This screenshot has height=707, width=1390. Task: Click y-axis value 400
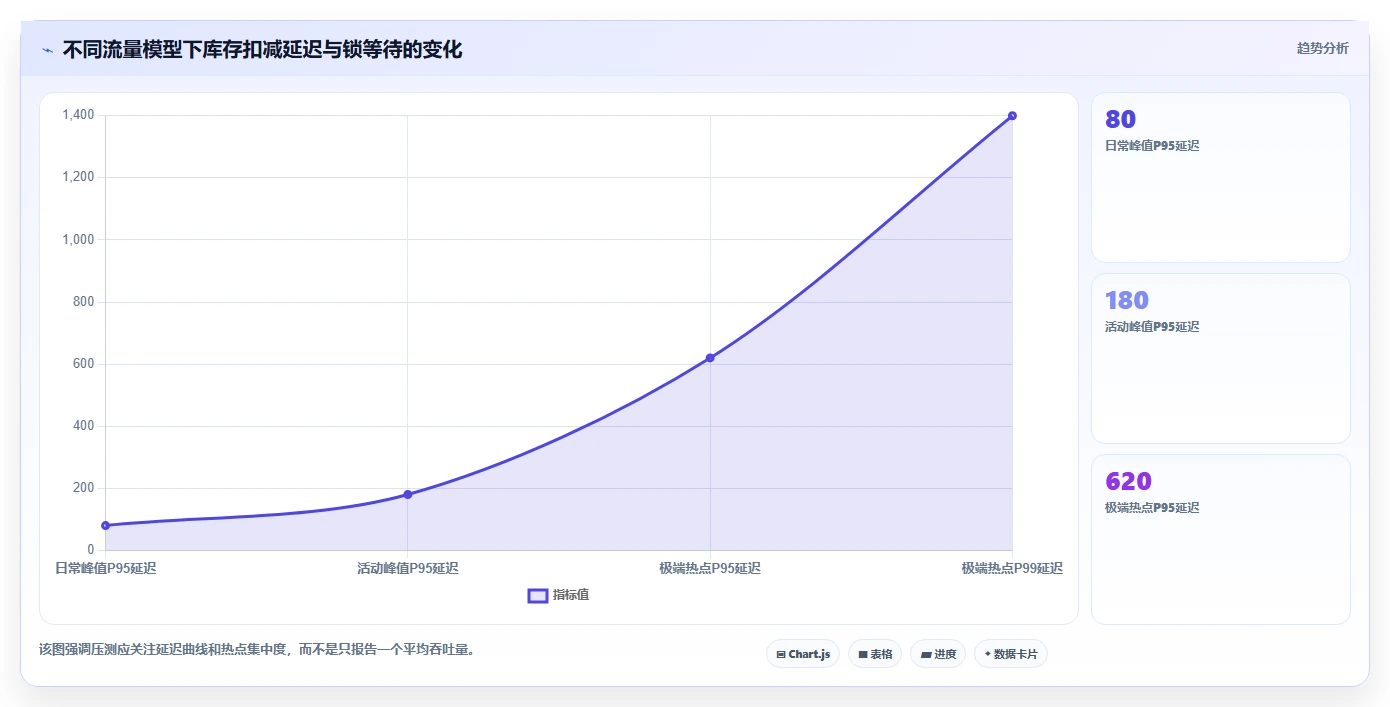coord(84,426)
